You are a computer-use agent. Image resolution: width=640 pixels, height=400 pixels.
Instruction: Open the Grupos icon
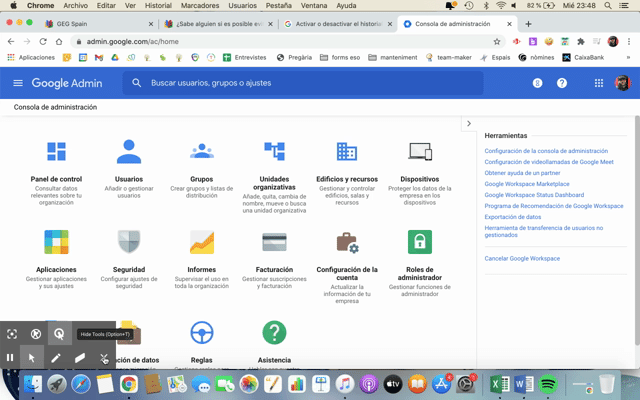202,151
